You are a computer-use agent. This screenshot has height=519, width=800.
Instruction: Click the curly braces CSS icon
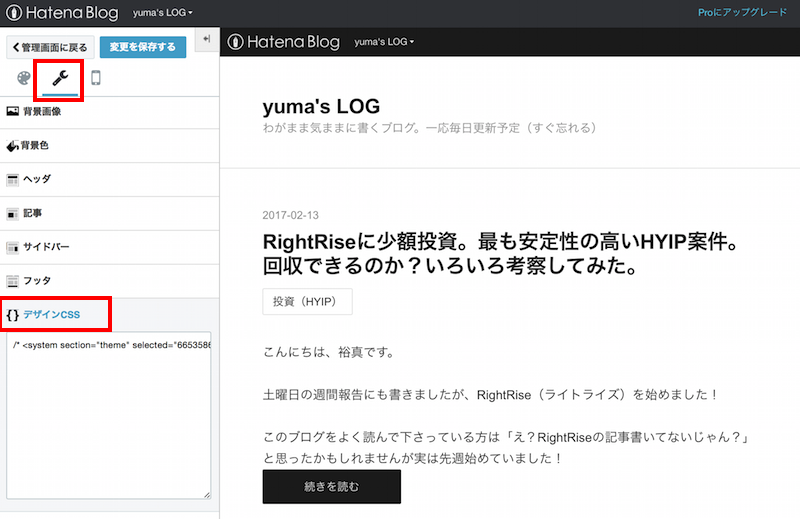(13, 315)
